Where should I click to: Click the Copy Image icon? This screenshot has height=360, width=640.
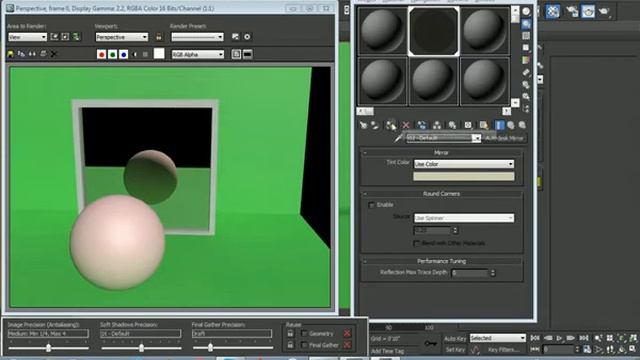pyautogui.click(x=21, y=54)
